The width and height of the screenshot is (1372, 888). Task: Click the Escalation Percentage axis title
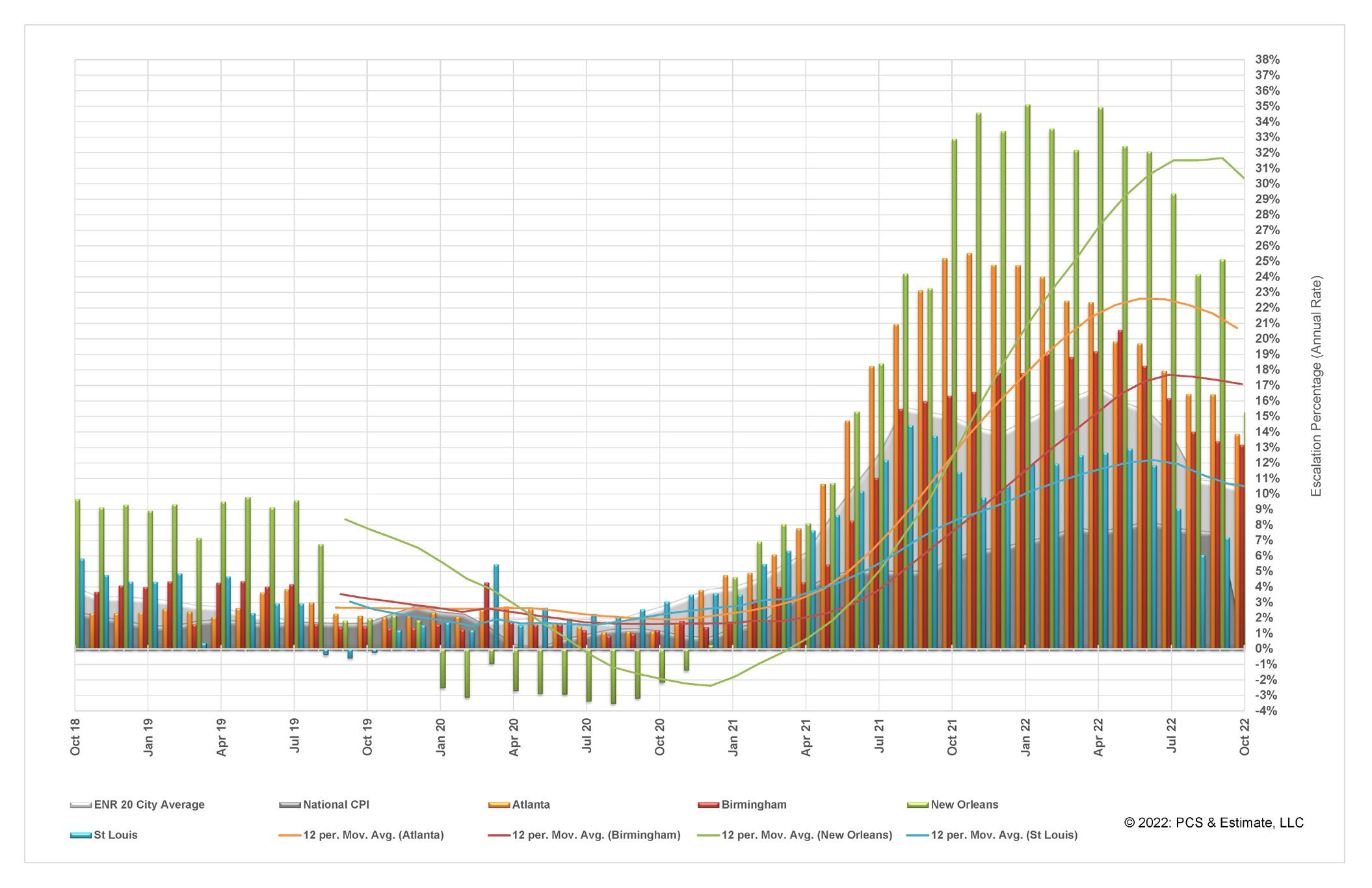pyautogui.click(x=1316, y=386)
